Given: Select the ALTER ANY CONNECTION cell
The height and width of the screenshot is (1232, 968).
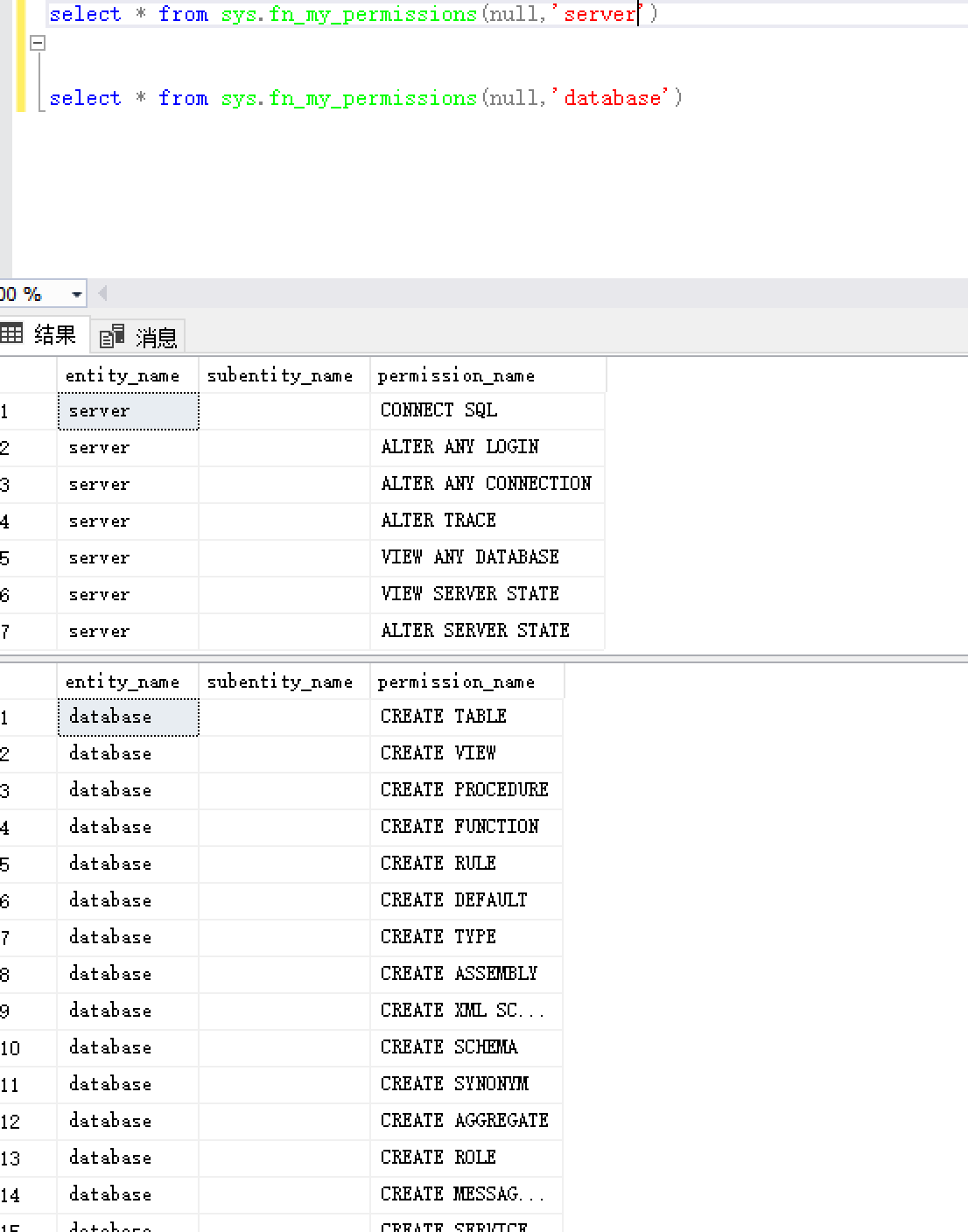Looking at the screenshot, I should 488,484.
